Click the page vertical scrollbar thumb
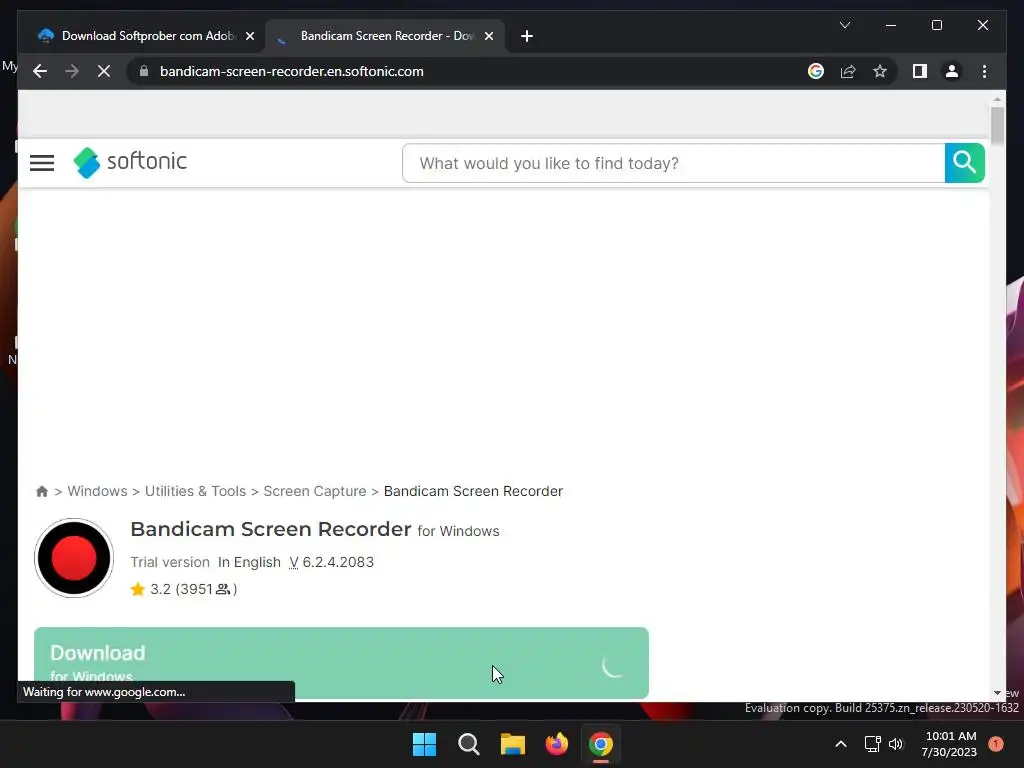 point(997,125)
